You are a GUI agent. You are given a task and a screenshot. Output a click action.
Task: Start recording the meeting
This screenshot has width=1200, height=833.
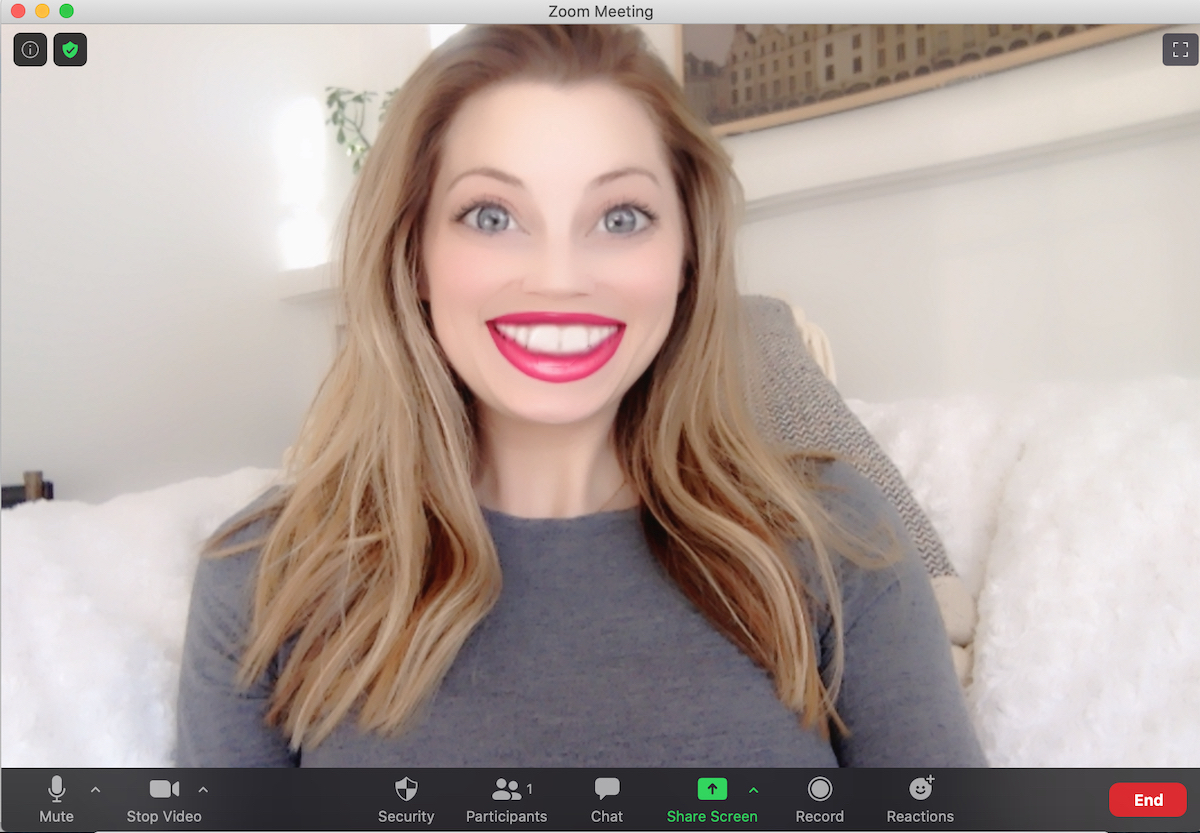pos(819,798)
